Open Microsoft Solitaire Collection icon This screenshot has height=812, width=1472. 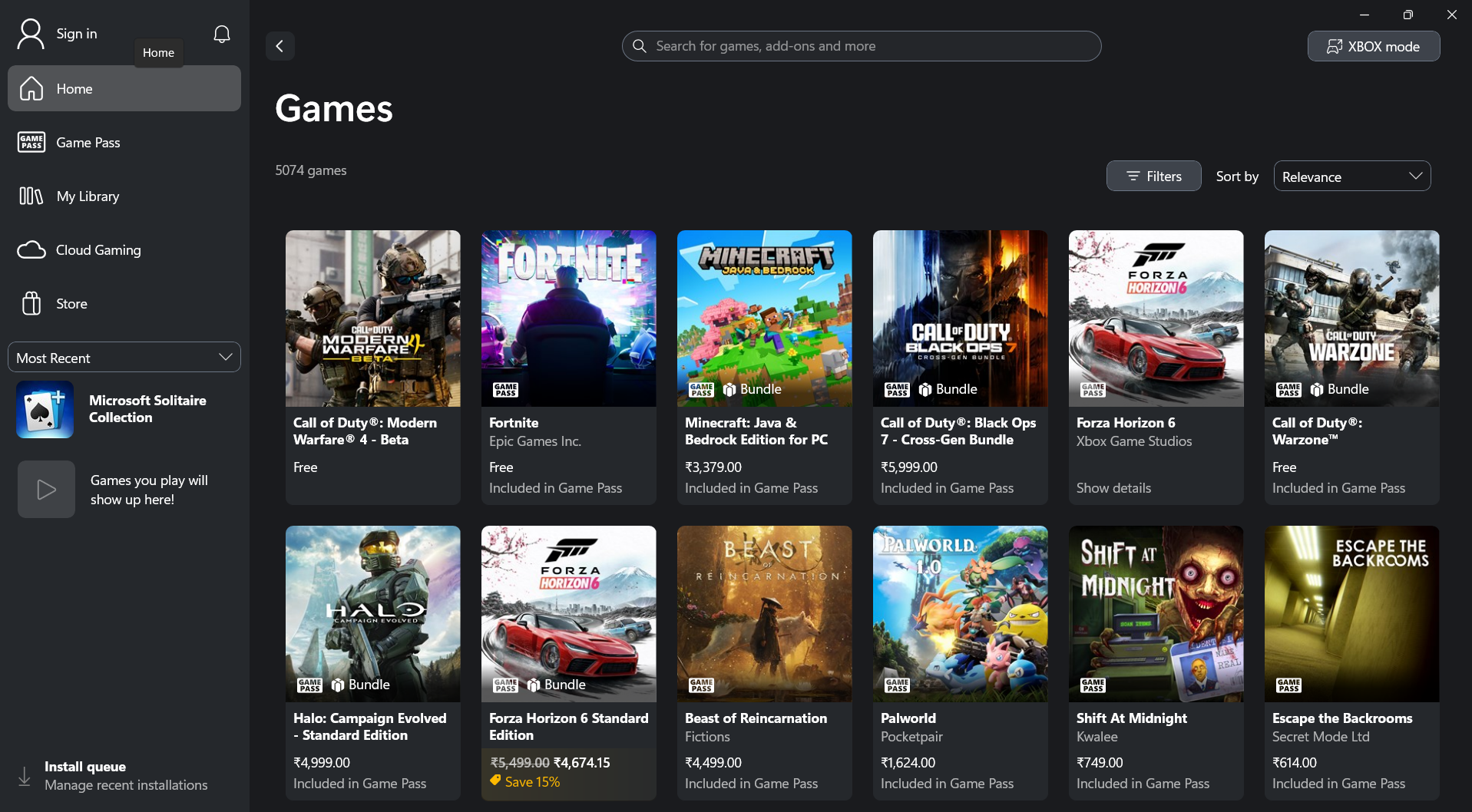[x=45, y=409]
